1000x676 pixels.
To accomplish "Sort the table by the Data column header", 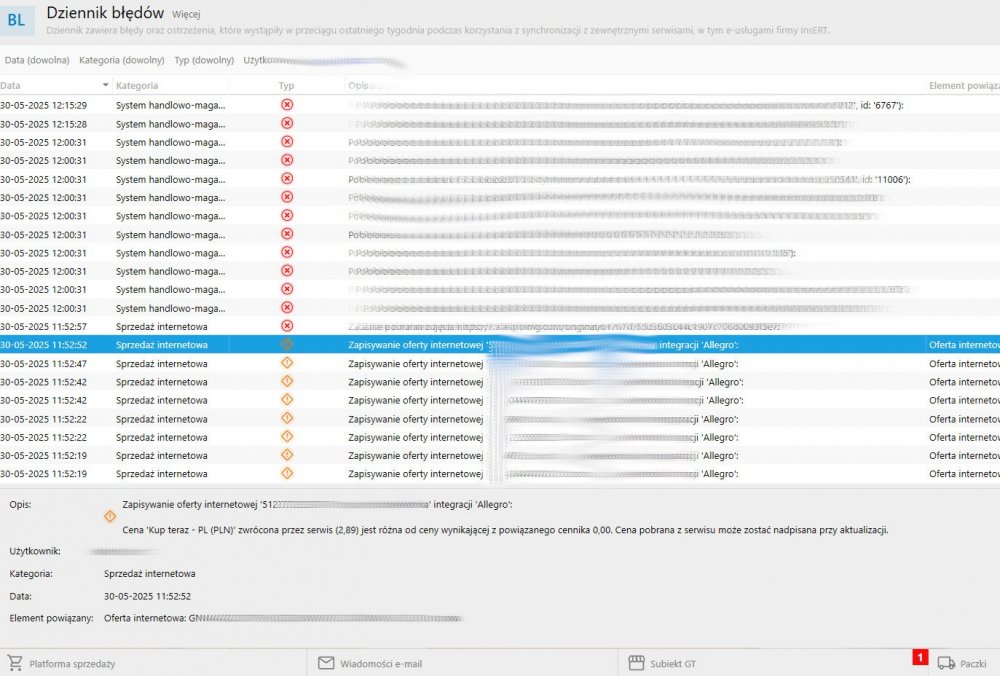I will pyautogui.click(x=11, y=86).
